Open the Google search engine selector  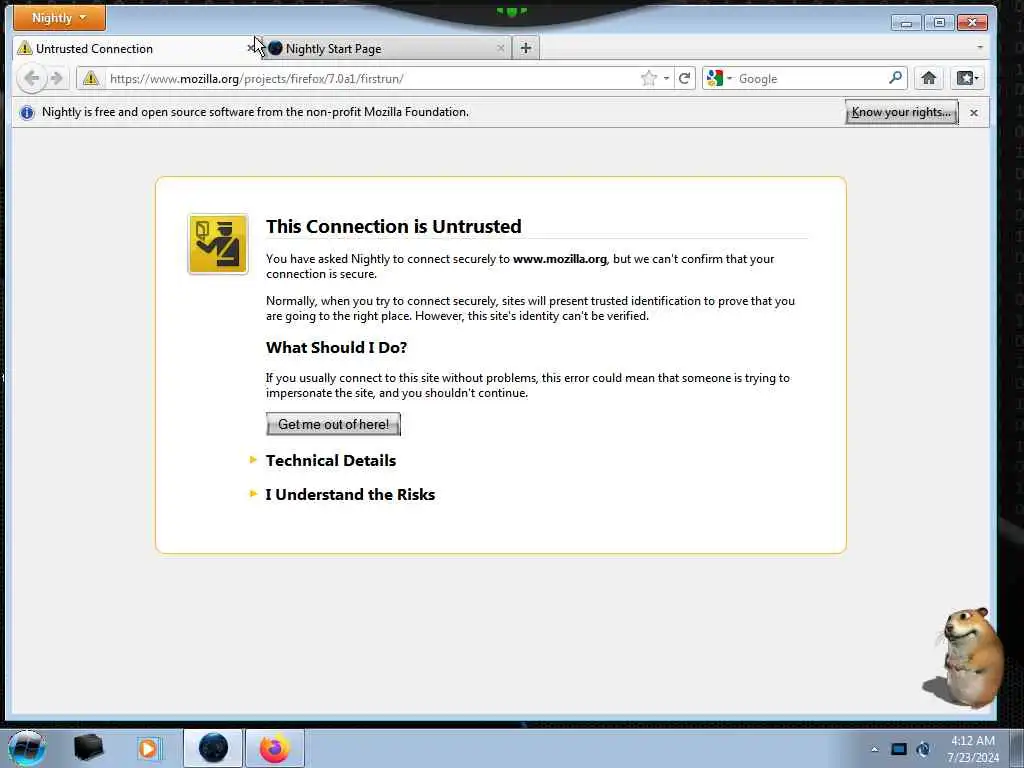click(719, 78)
